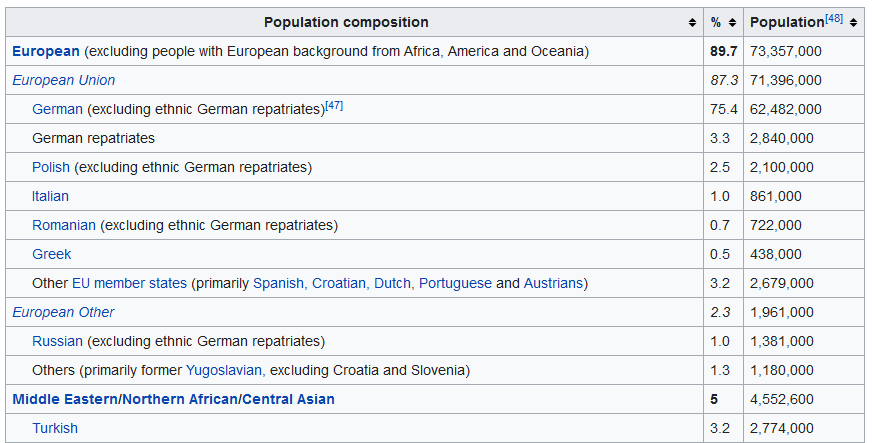Viewport: 874px width, 443px height.
Task: Sort table by percentage column arrows
Action: click(x=732, y=22)
